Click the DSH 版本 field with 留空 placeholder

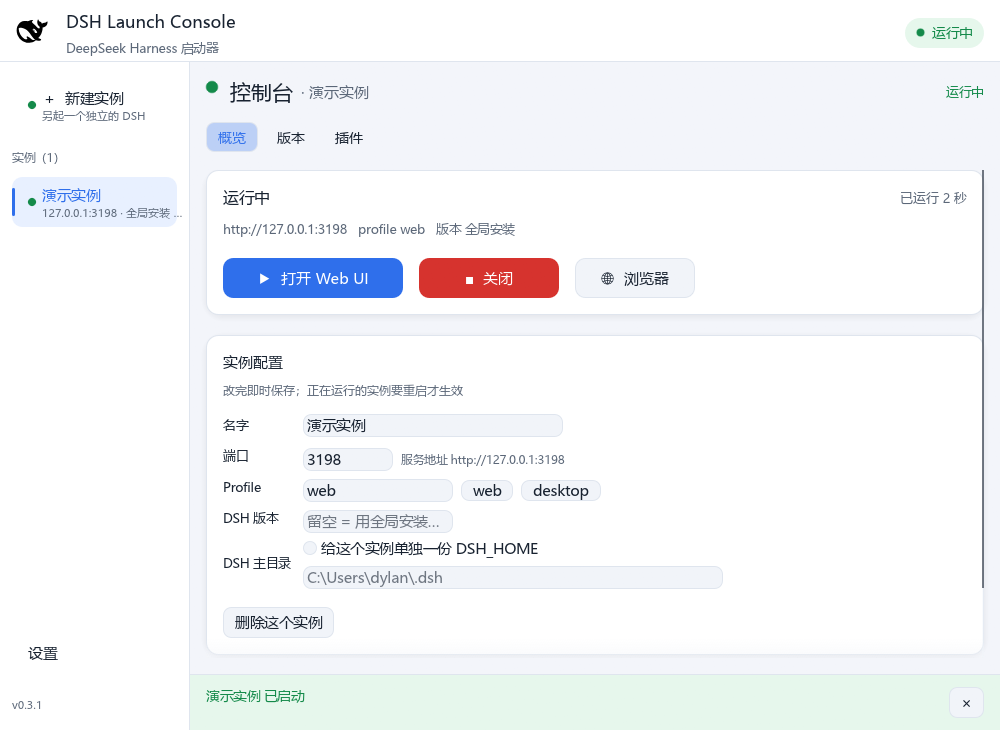click(378, 522)
